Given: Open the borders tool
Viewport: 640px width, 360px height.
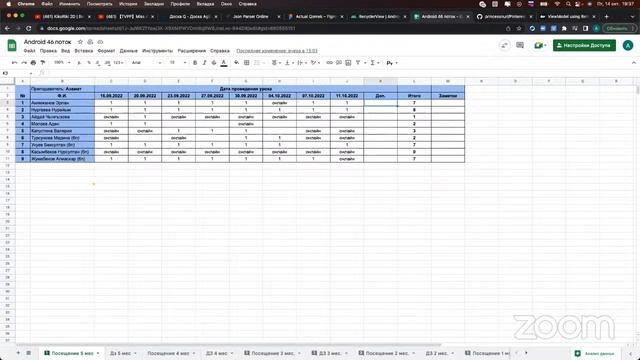Looking at the screenshot, I should click(247, 63).
